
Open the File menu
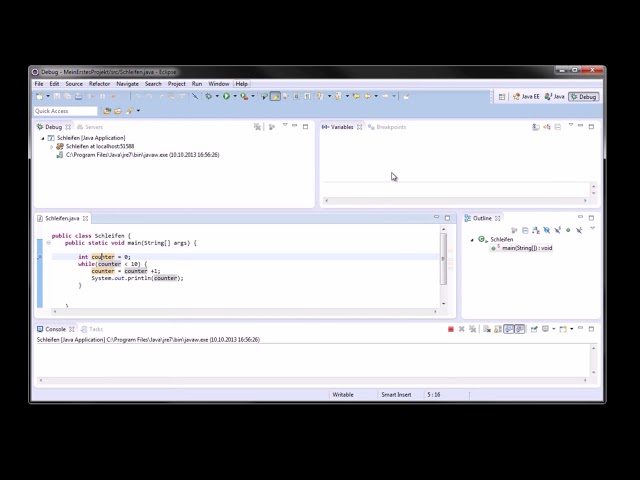click(x=39, y=84)
